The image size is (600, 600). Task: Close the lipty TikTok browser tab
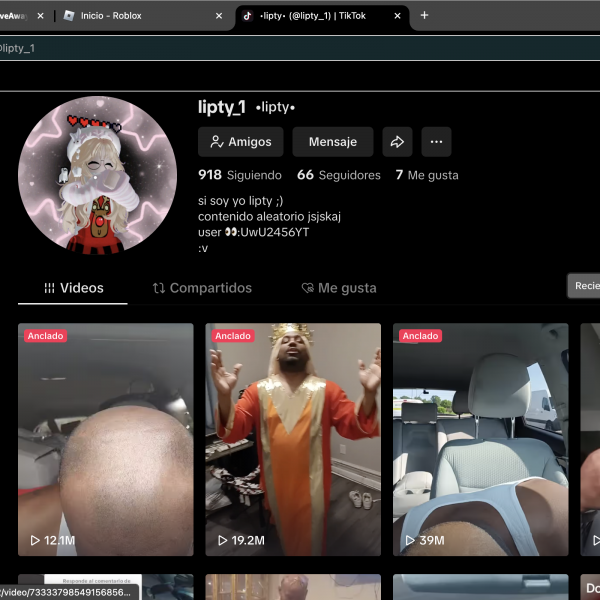[398, 16]
